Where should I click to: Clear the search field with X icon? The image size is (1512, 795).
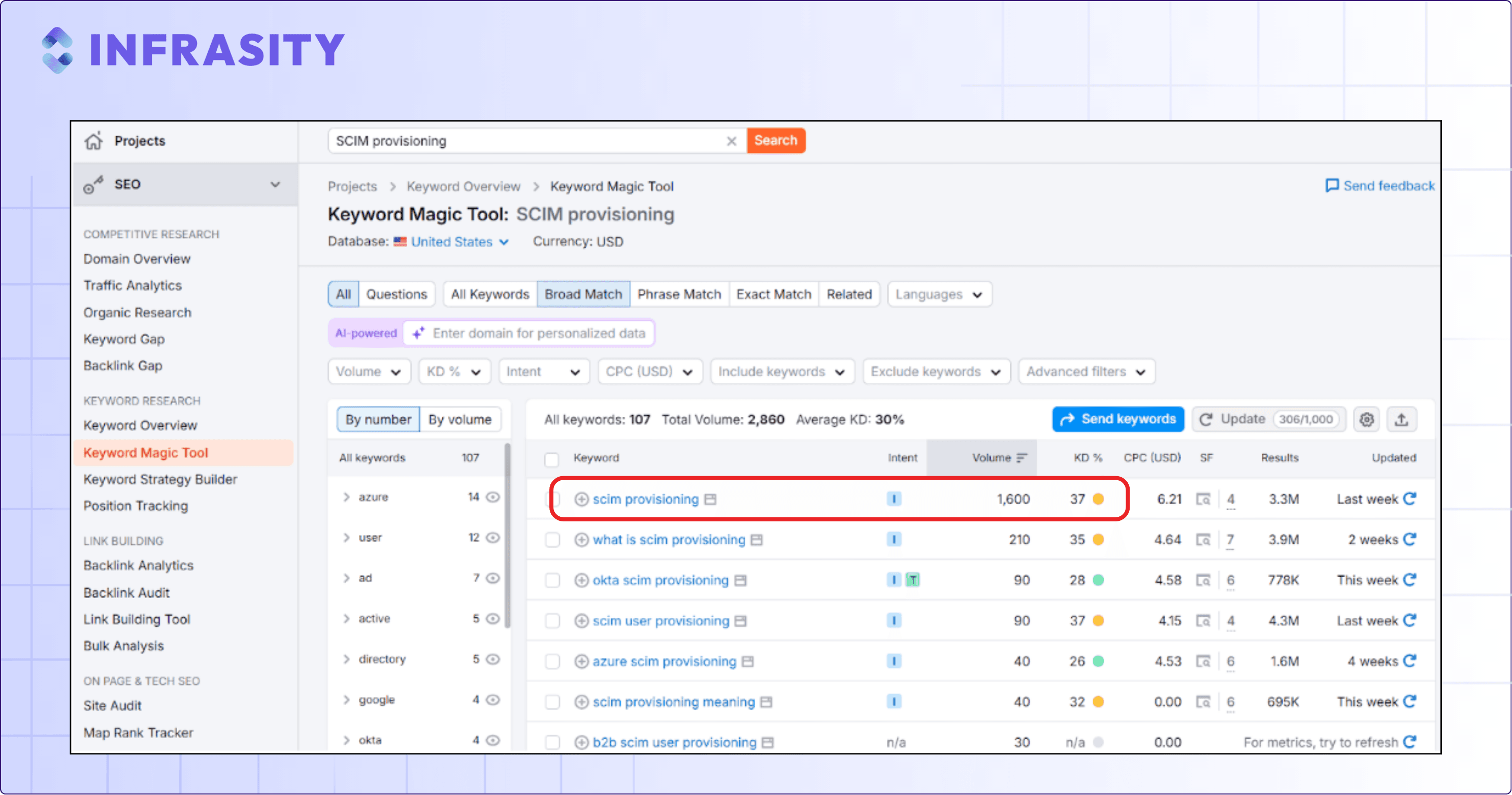[731, 141]
